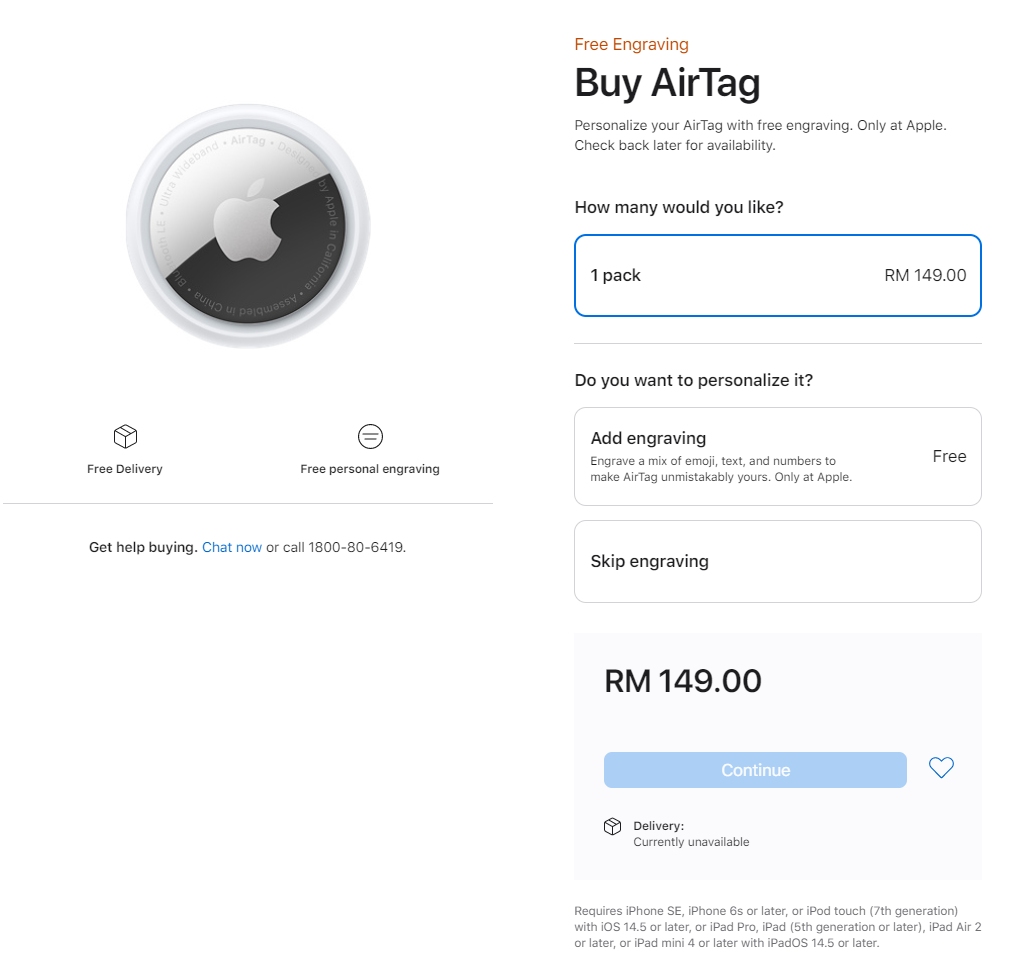Click the 'Get help buying' text

[x=141, y=547]
